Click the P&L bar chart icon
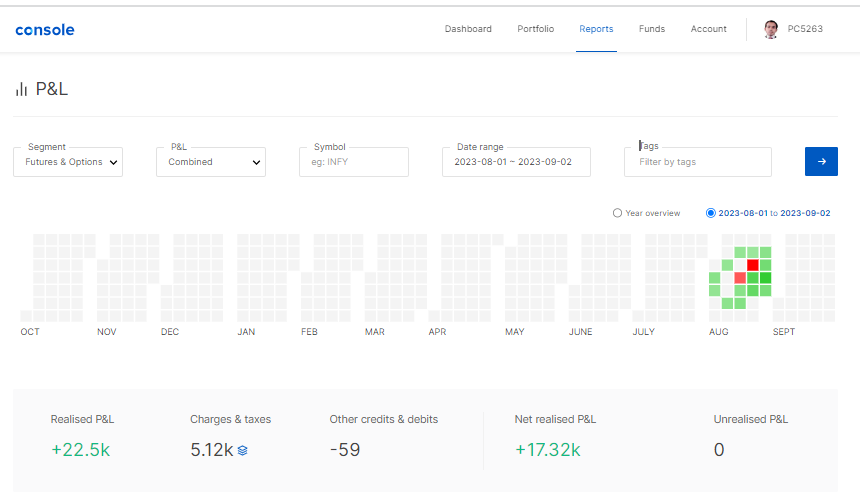860x496 pixels. pos(21,89)
